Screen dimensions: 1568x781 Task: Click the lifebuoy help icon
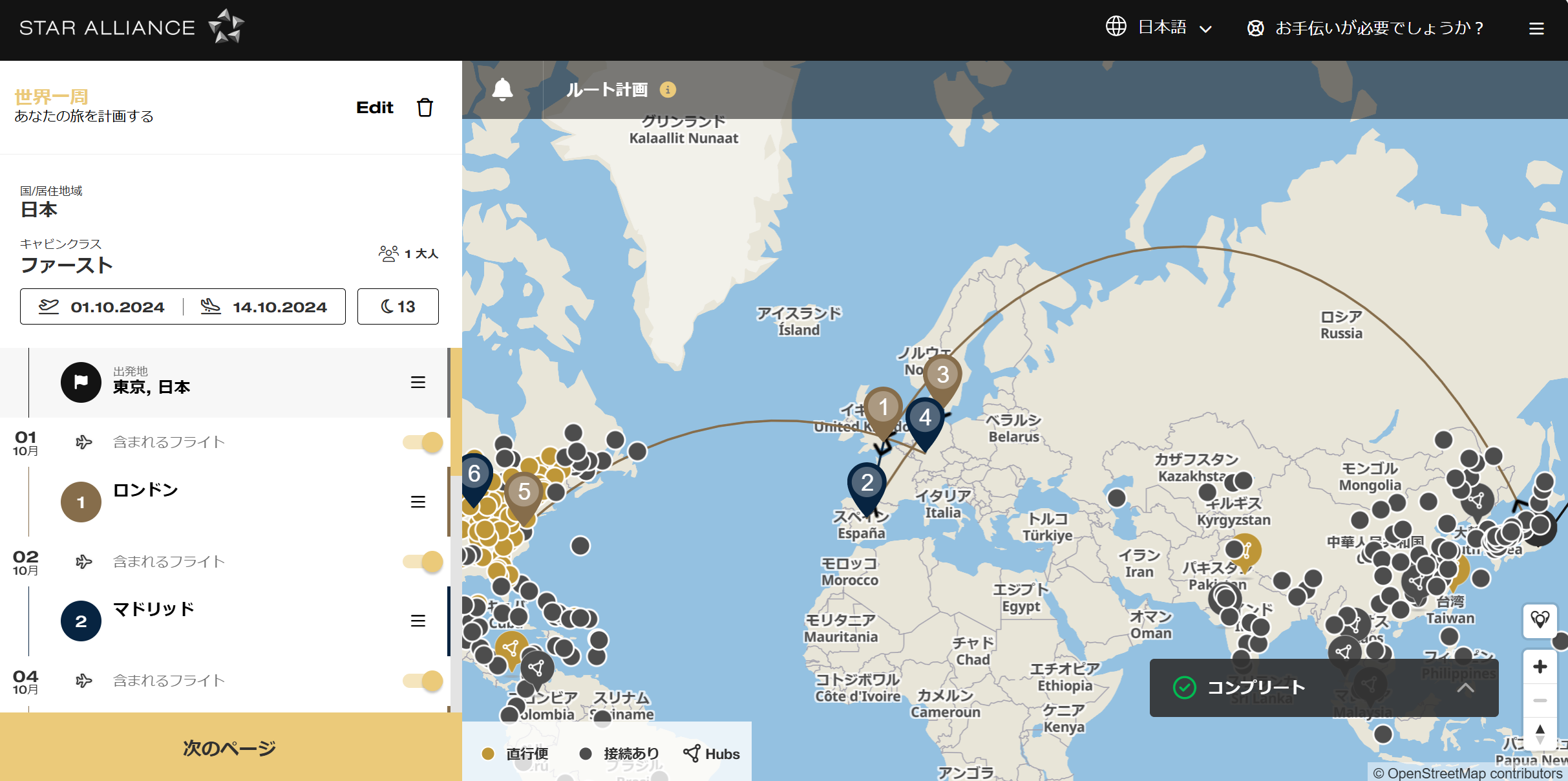click(1255, 28)
